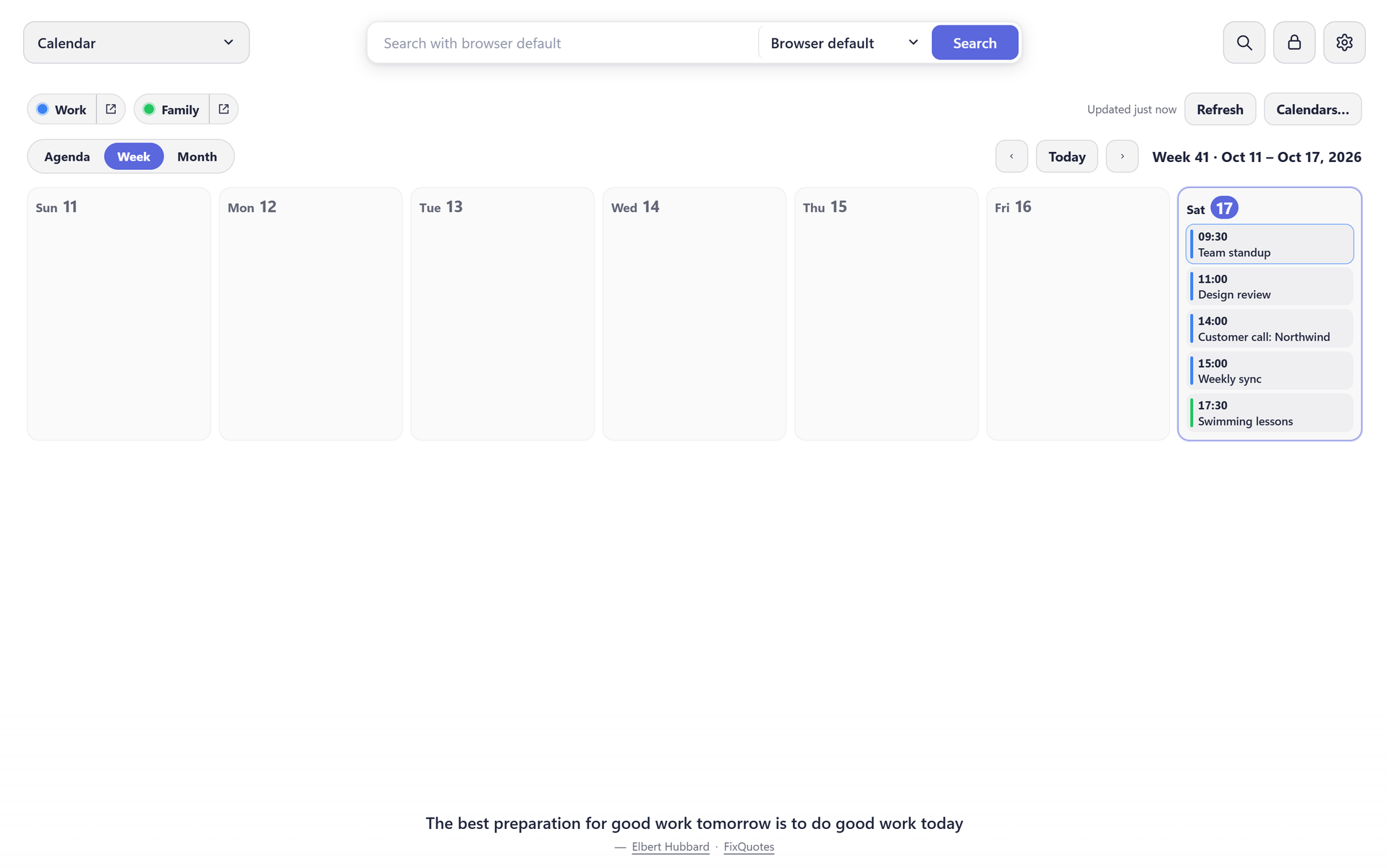Select the Sun 11 day column header
This screenshot has width=1389, height=868.
(x=56, y=207)
